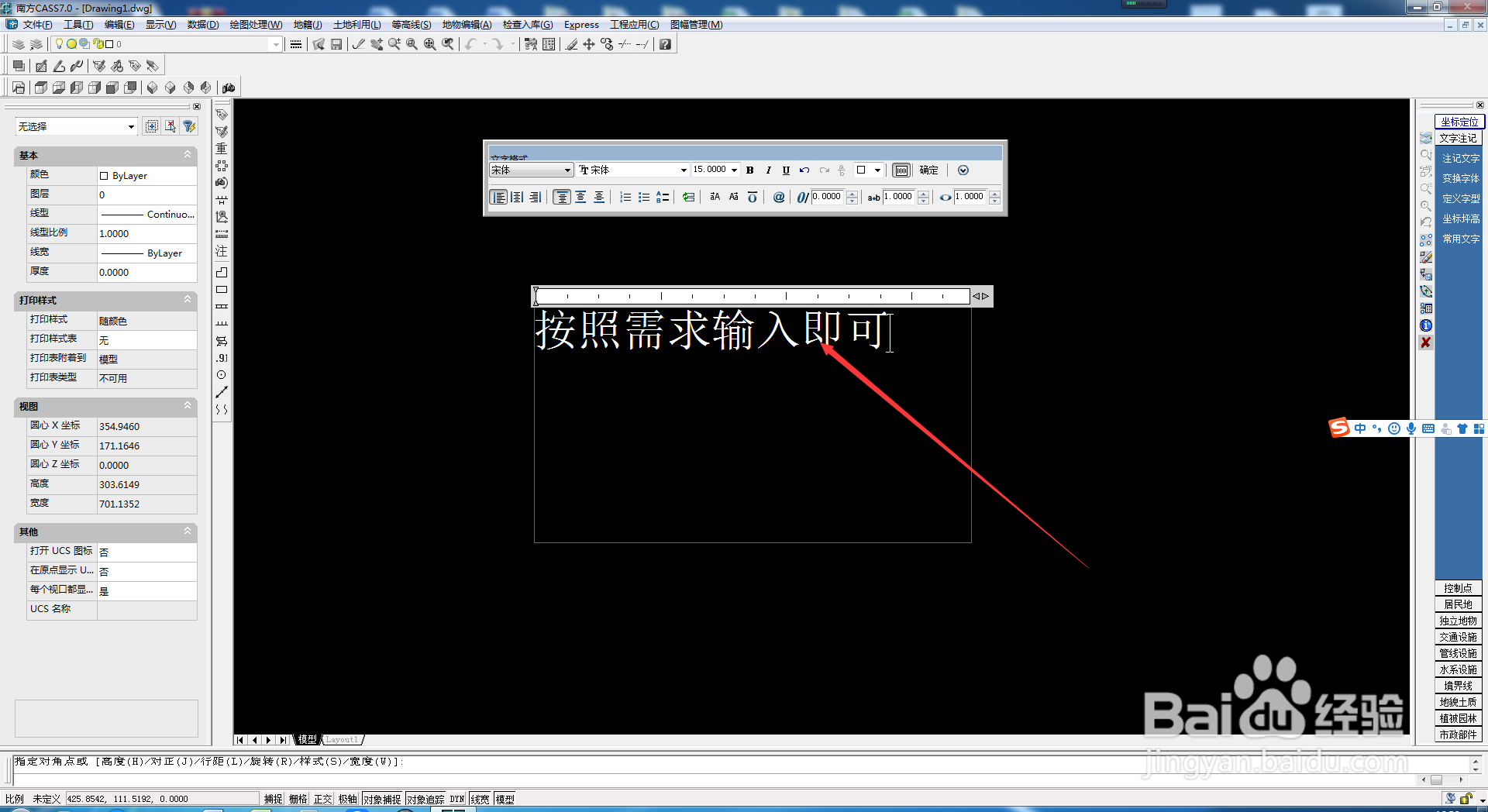Click the blue info icon on right palette
Viewport: 1488px width, 812px height.
tap(1425, 325)
